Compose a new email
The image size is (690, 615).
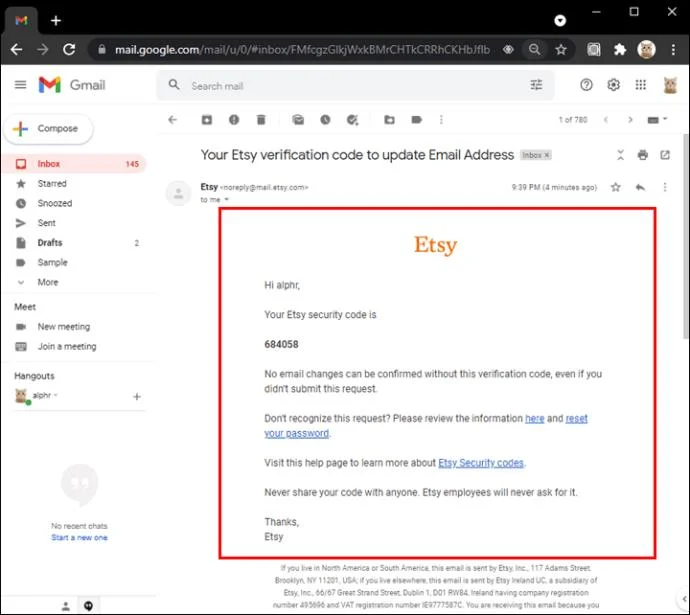[48, 128]
